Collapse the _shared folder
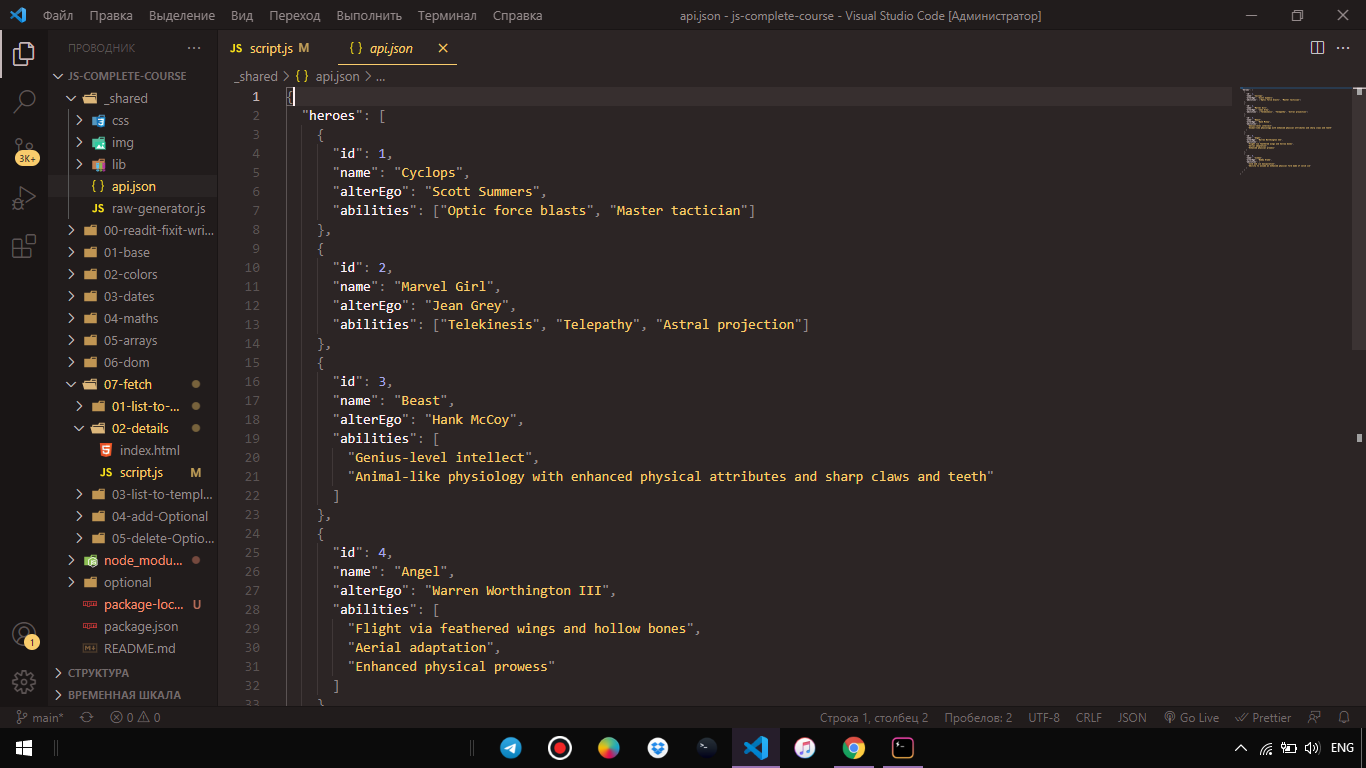This screenshot has width=1366, height=768. pyautogui.click(x=126, y=98)
